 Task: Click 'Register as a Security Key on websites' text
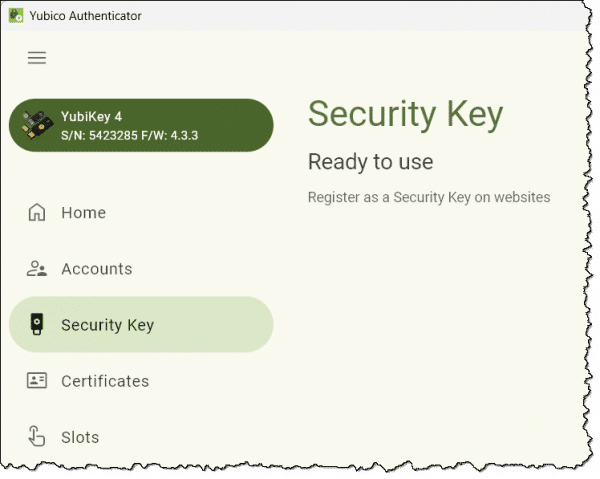click(x=429, y=197)
